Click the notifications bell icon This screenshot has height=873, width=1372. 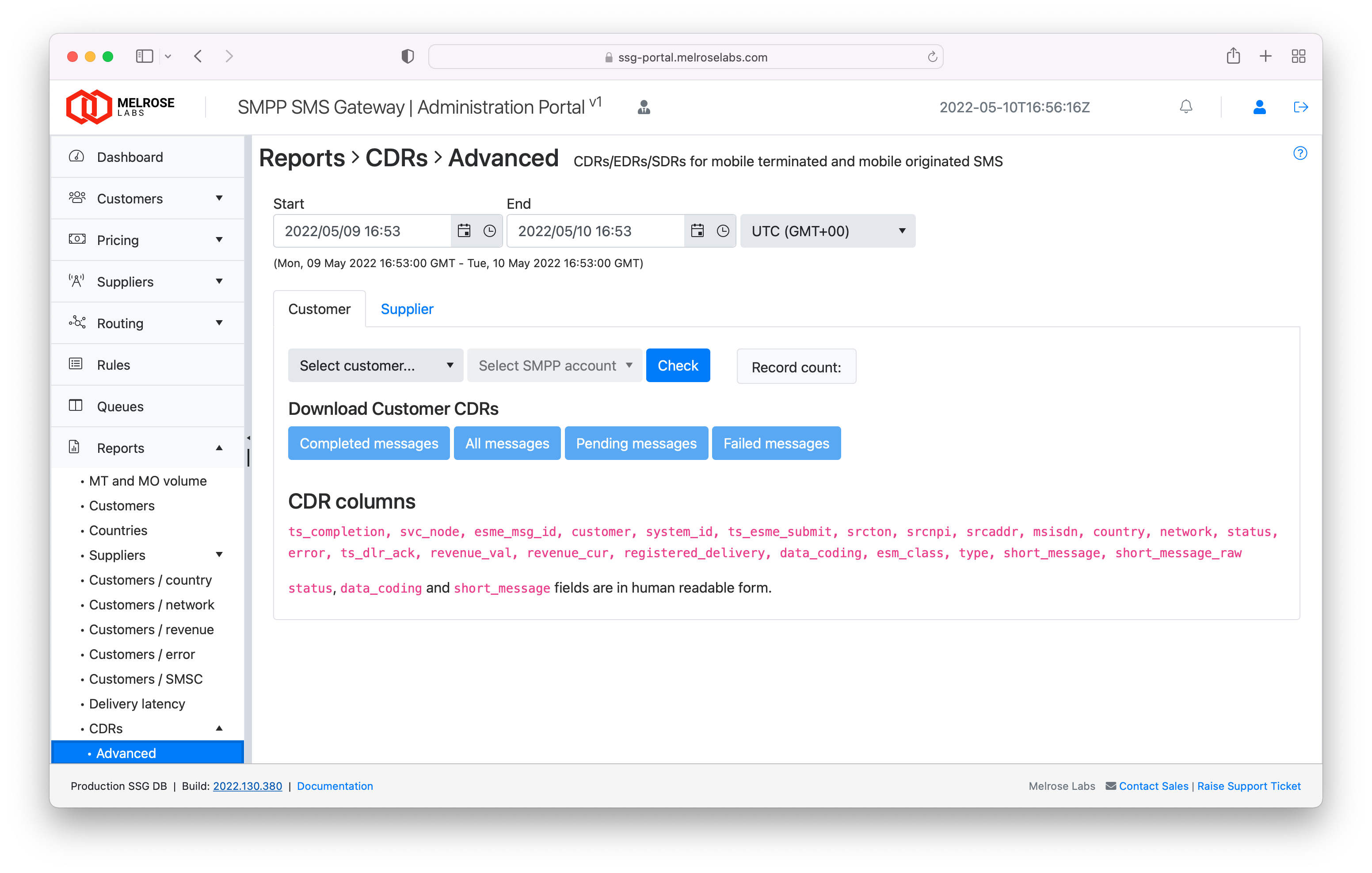tap(1185, 107)
